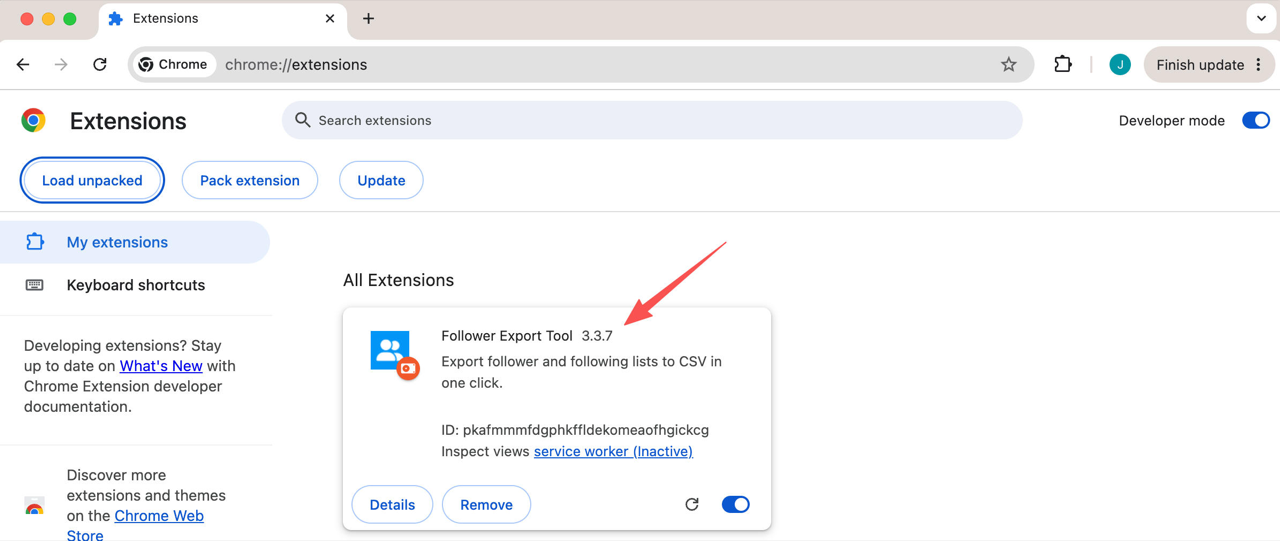
Task: Click the Load unpacked button
Action: (92, 181)
